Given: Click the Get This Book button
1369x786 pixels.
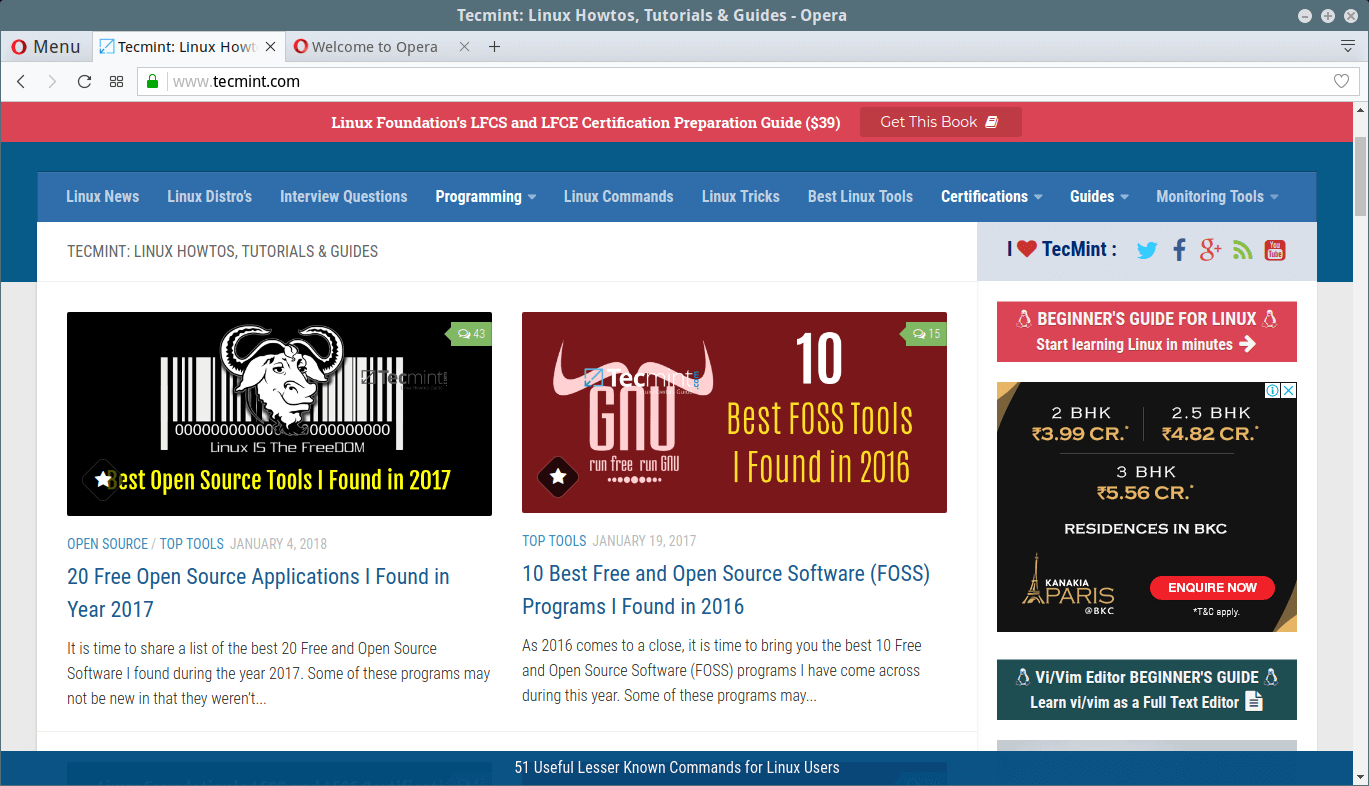Looking at the screenshot, I should click(941, 122).
